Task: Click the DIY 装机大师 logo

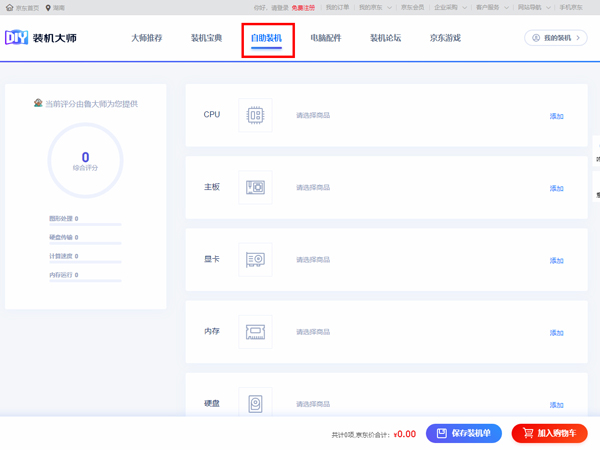Action: pyautogui.click(x=41, y=38)
